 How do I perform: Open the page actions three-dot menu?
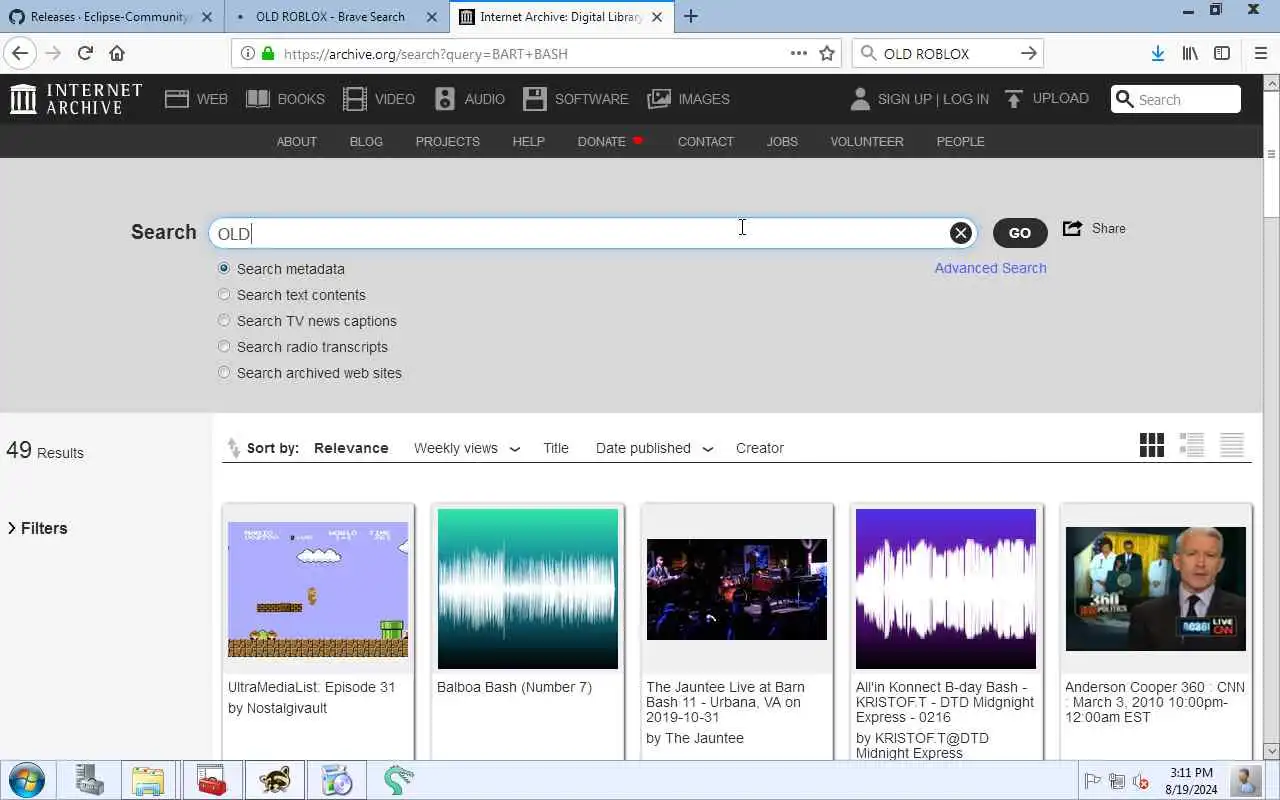tap(798, 54)
